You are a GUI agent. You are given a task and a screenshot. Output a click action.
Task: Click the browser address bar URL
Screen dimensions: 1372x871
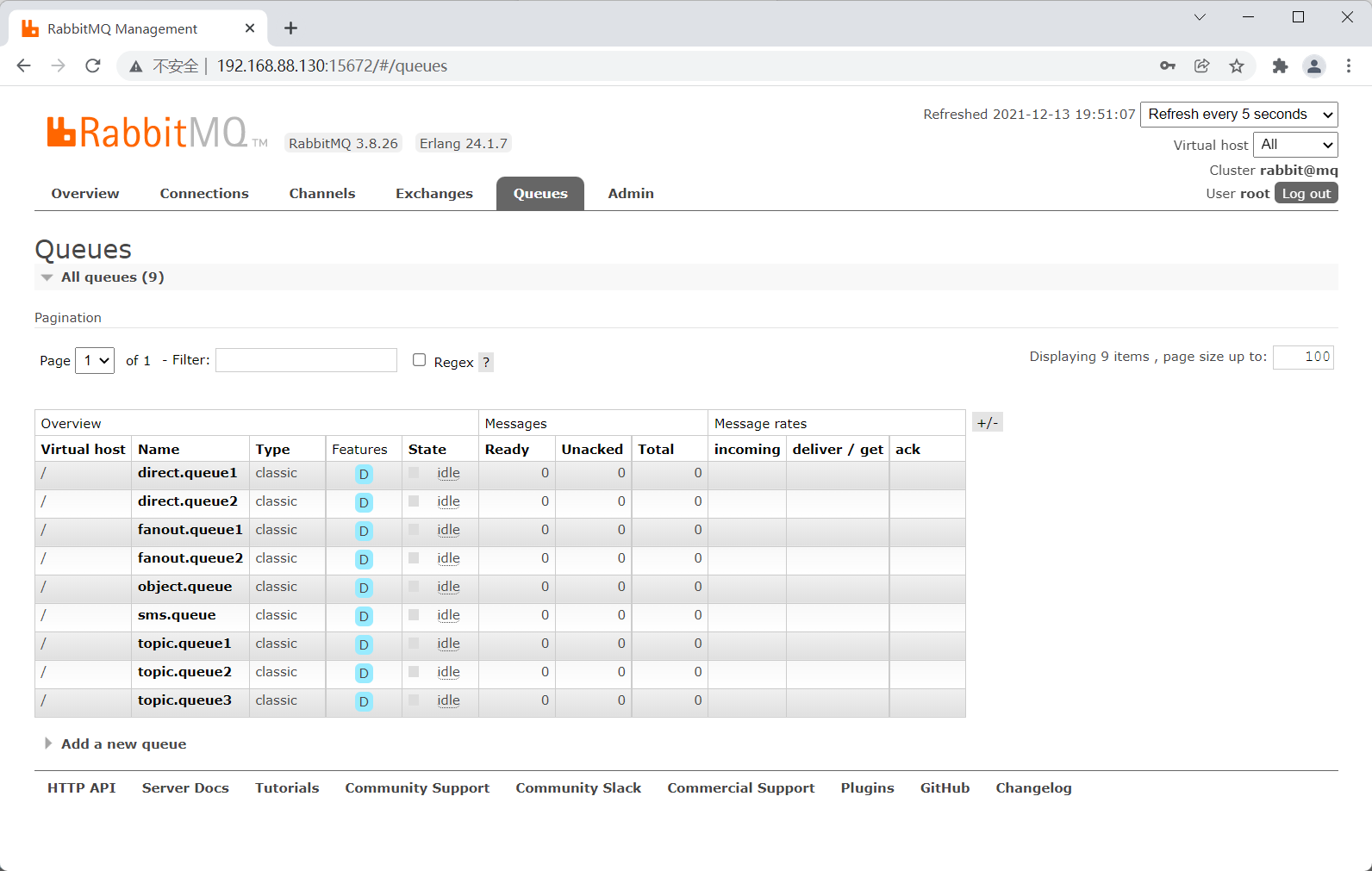(x=332, y=66)
